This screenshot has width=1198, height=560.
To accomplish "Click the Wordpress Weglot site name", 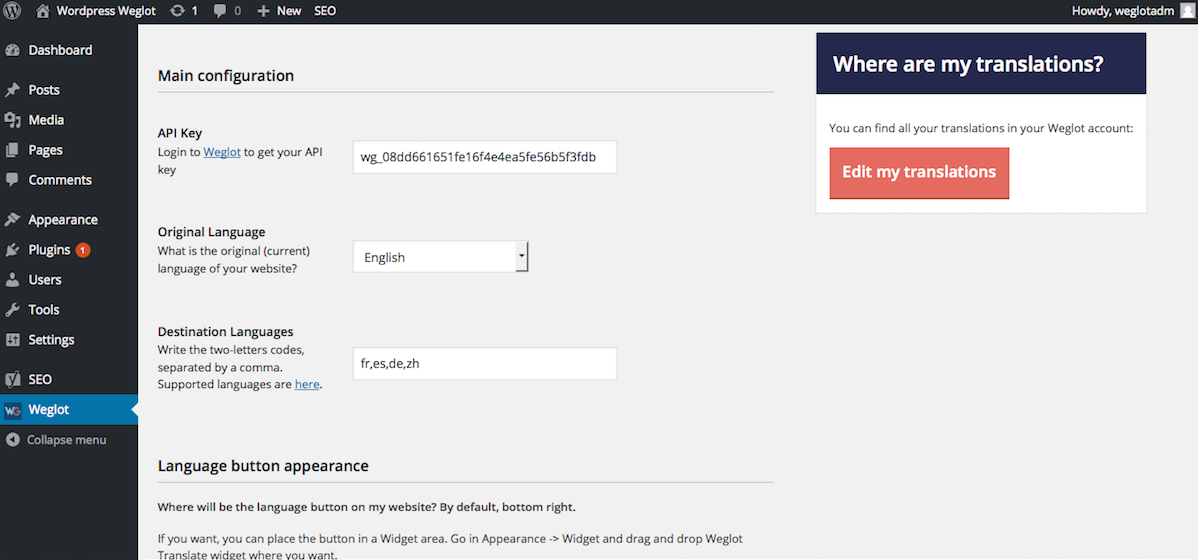I will tap(106, 11).
